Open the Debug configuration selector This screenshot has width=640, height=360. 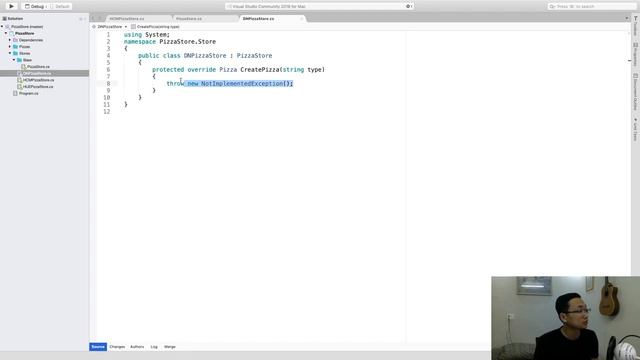pos(35,7)
